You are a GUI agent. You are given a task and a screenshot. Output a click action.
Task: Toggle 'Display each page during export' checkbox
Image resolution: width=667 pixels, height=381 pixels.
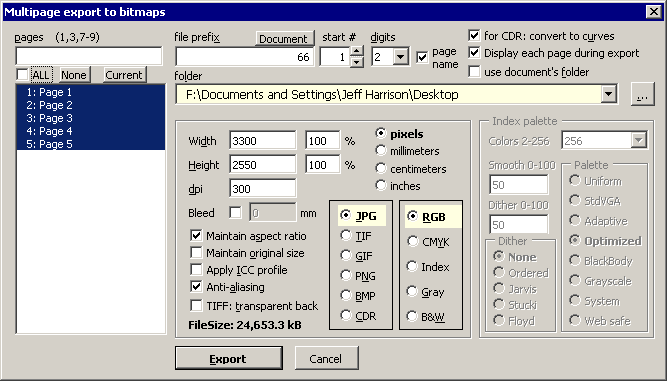tap(474, 53)
